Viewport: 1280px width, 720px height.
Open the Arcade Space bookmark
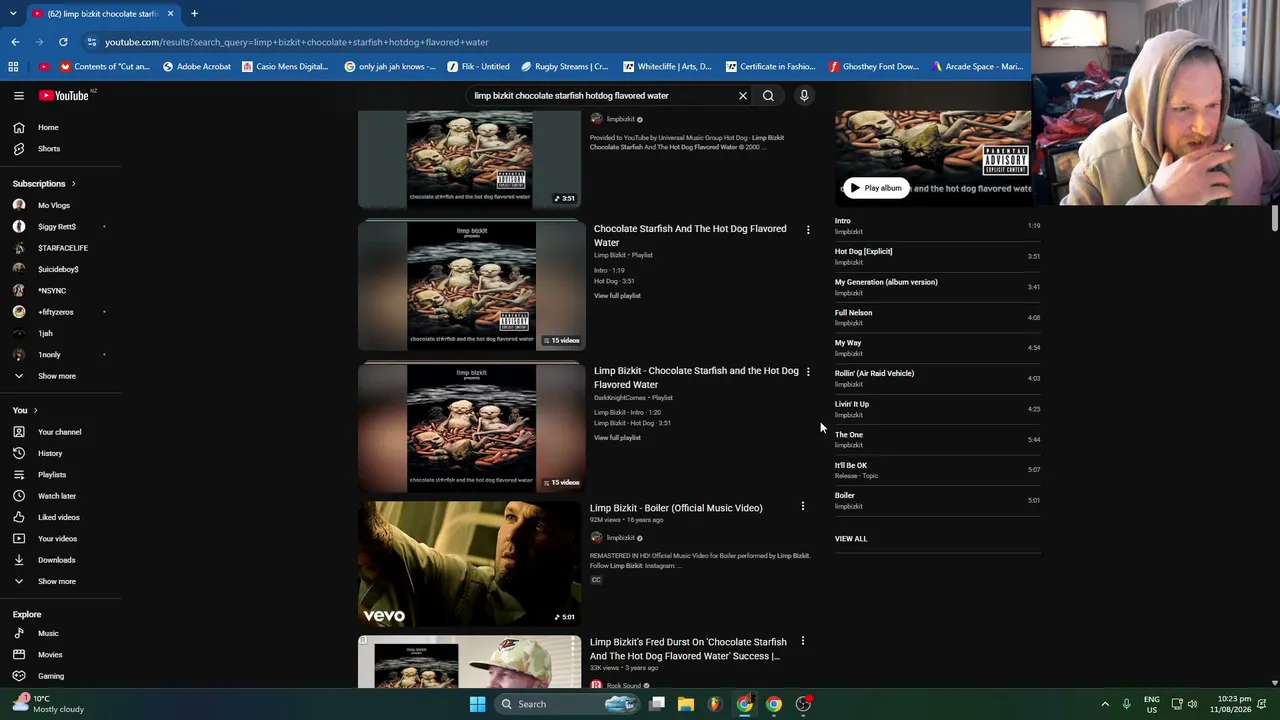[977, 67]
